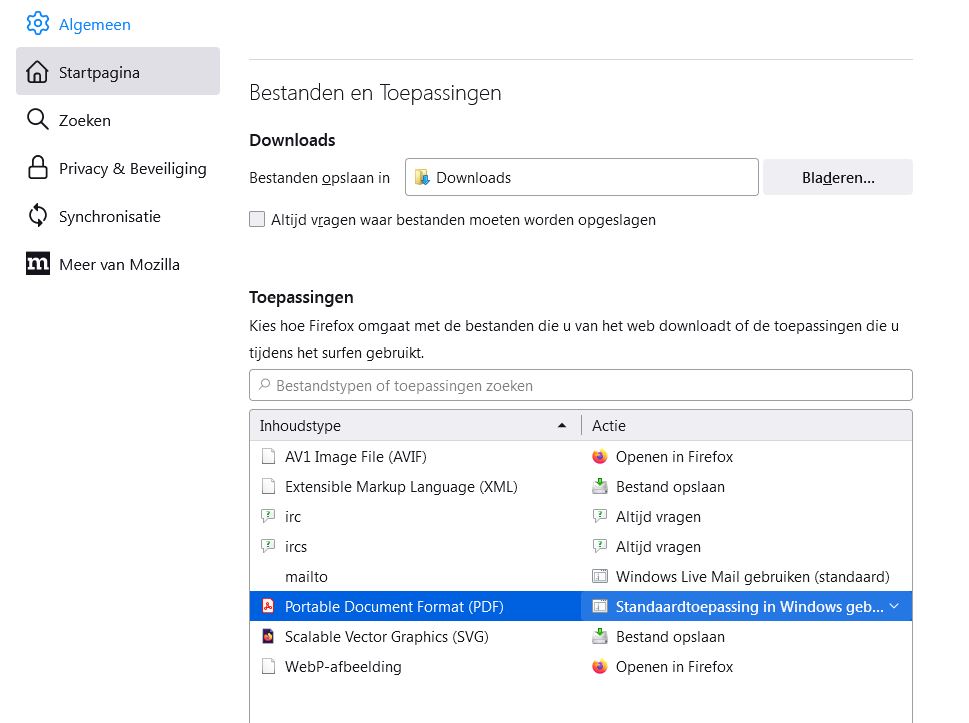Open the PDF action dropdown arrow
This screenshot has width=969, height=723.
click(894, 606)
